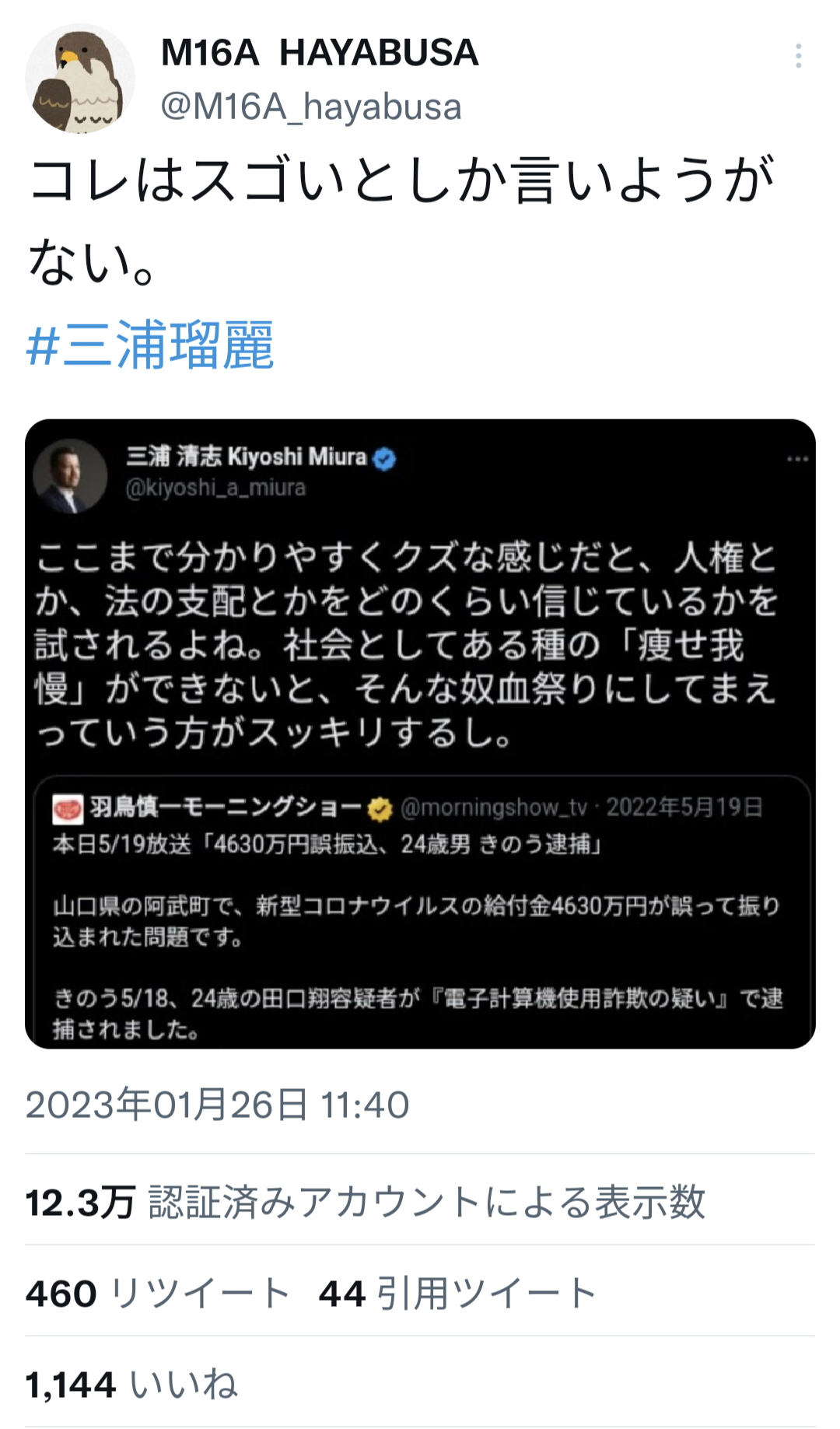Open the three-dot more options menu
The height and width of the screenshot is (1429, 840).
coord(798,56)
